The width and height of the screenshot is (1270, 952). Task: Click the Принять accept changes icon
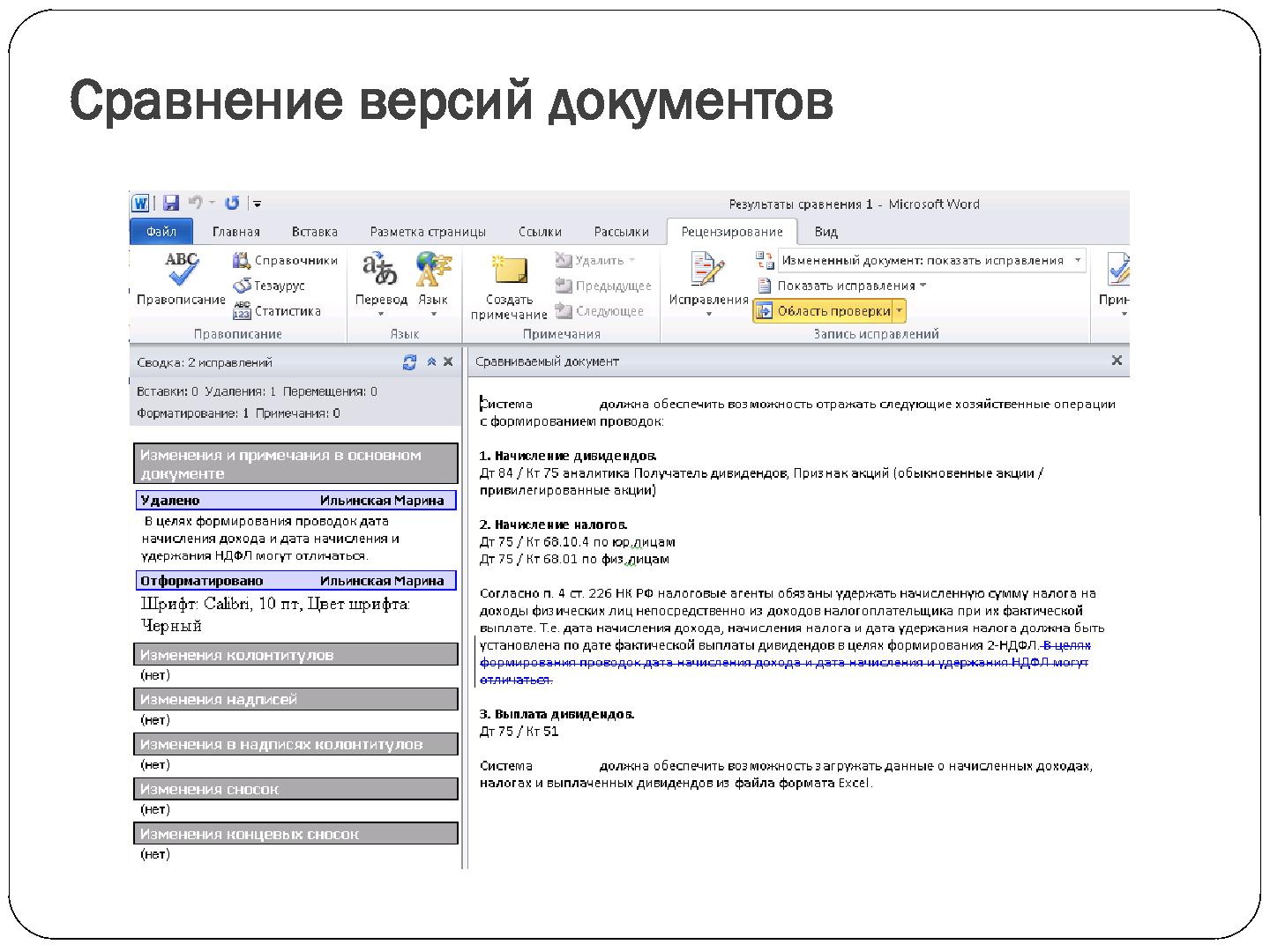coord(1117,270)
